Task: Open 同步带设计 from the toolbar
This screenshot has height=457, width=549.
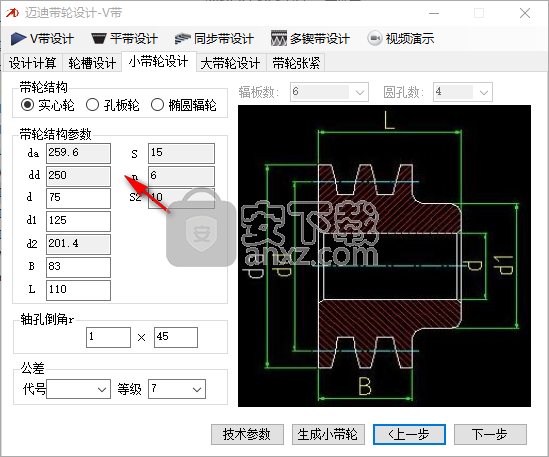Action: click(214, 39)
